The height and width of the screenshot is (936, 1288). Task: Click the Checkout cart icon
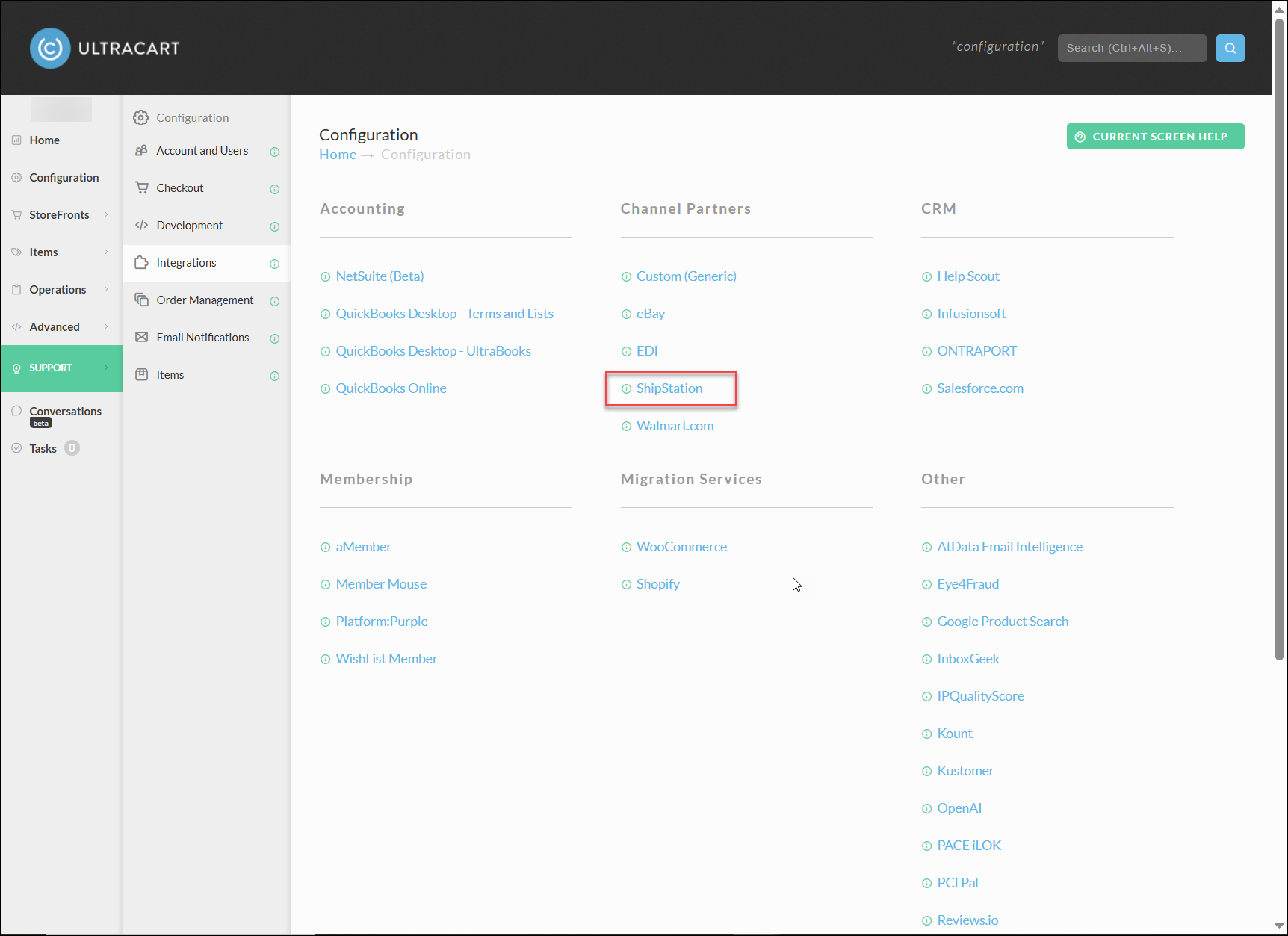tap(141, 187)
